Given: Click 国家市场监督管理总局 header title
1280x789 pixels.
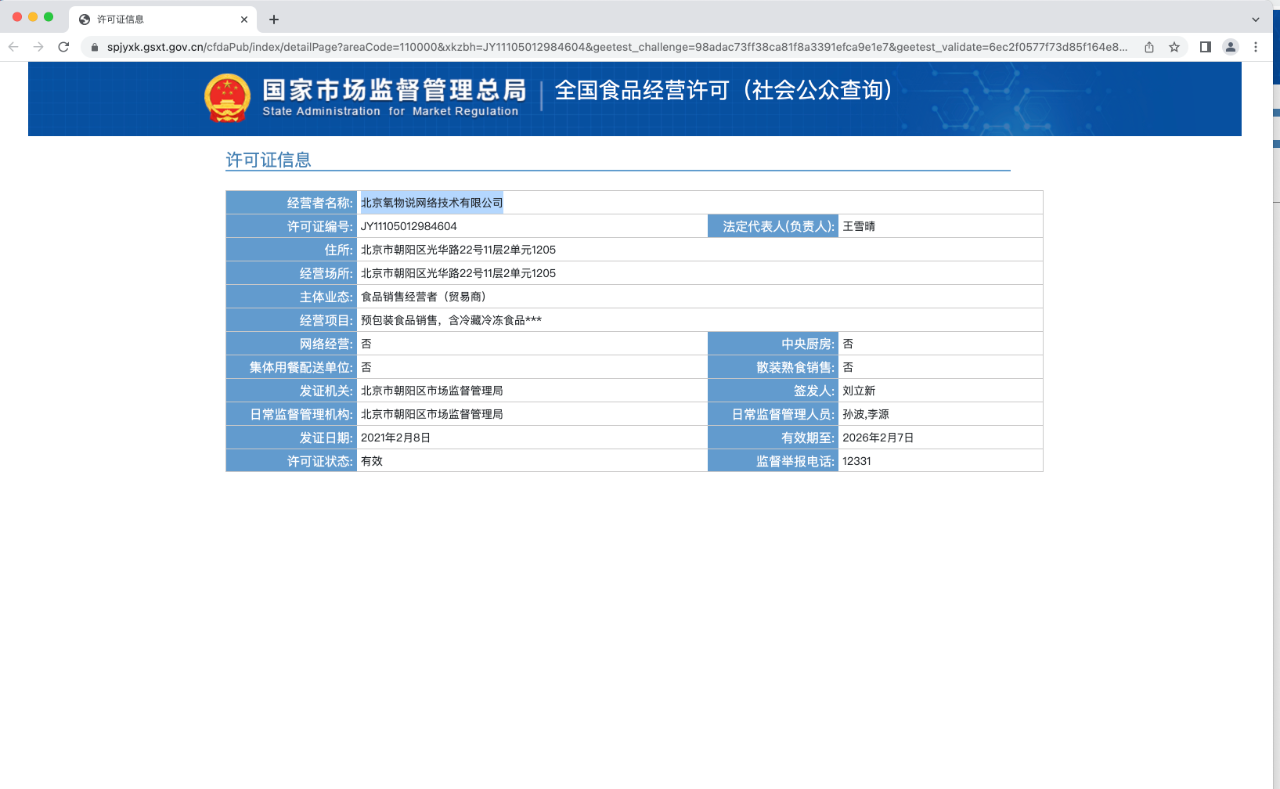Looking at the screenshot, I should pyautogui.click(x=394, y=90).
